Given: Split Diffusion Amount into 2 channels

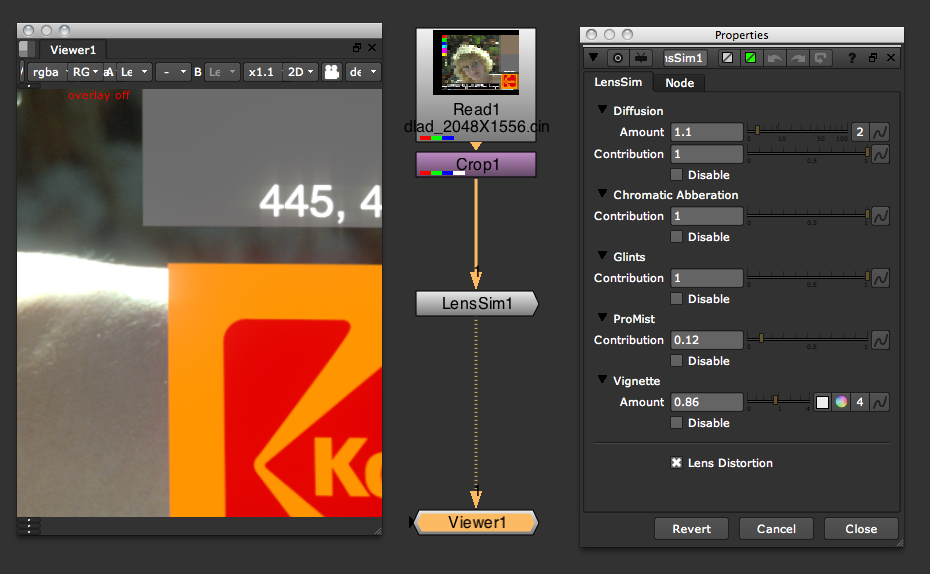Looking at the screenshot, I should pyautogui.click(x=859, y=132).
